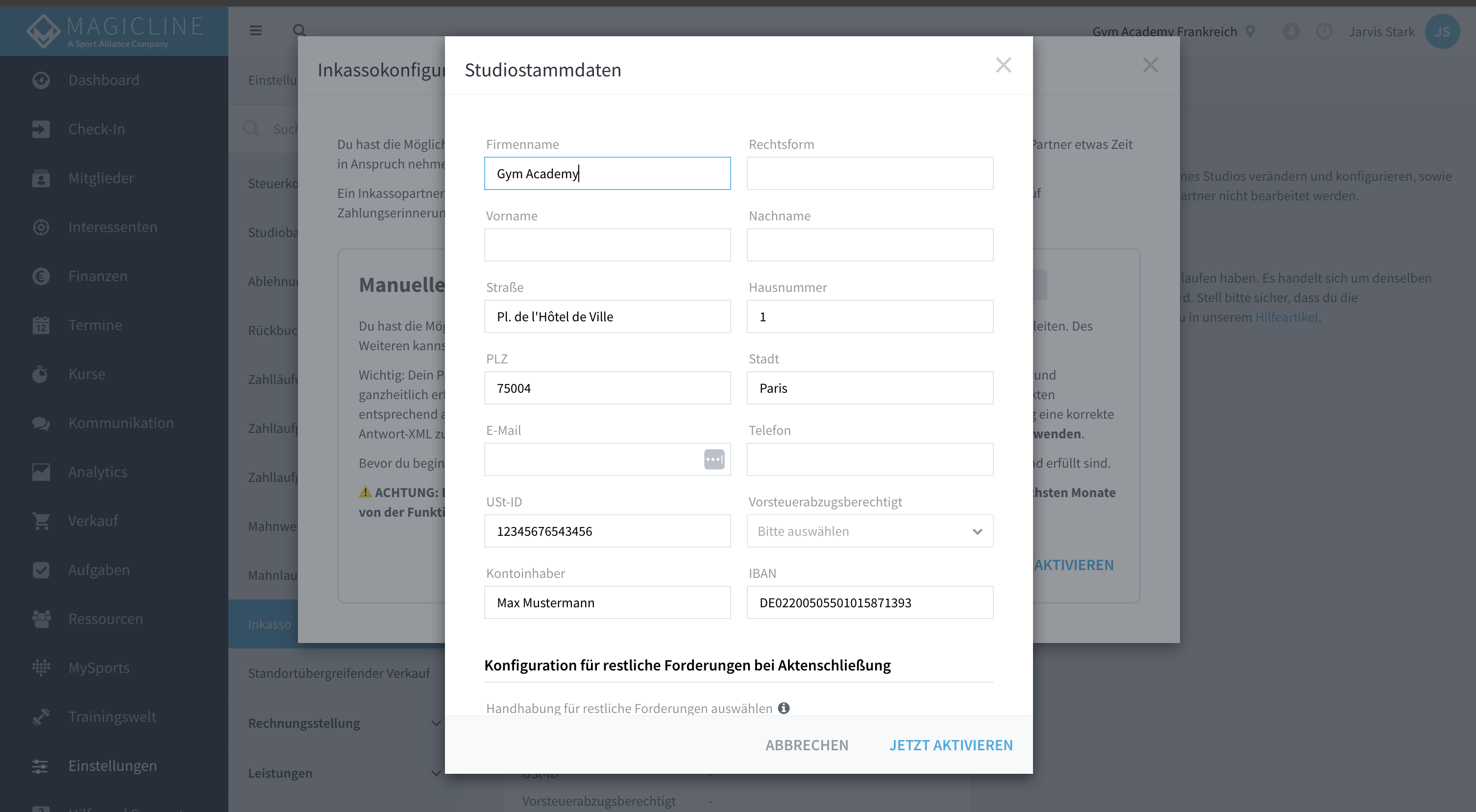Click ABBRECHEN to cancel the dialog
Viewport: 1476px width, 812px height.
pos(807,745)
